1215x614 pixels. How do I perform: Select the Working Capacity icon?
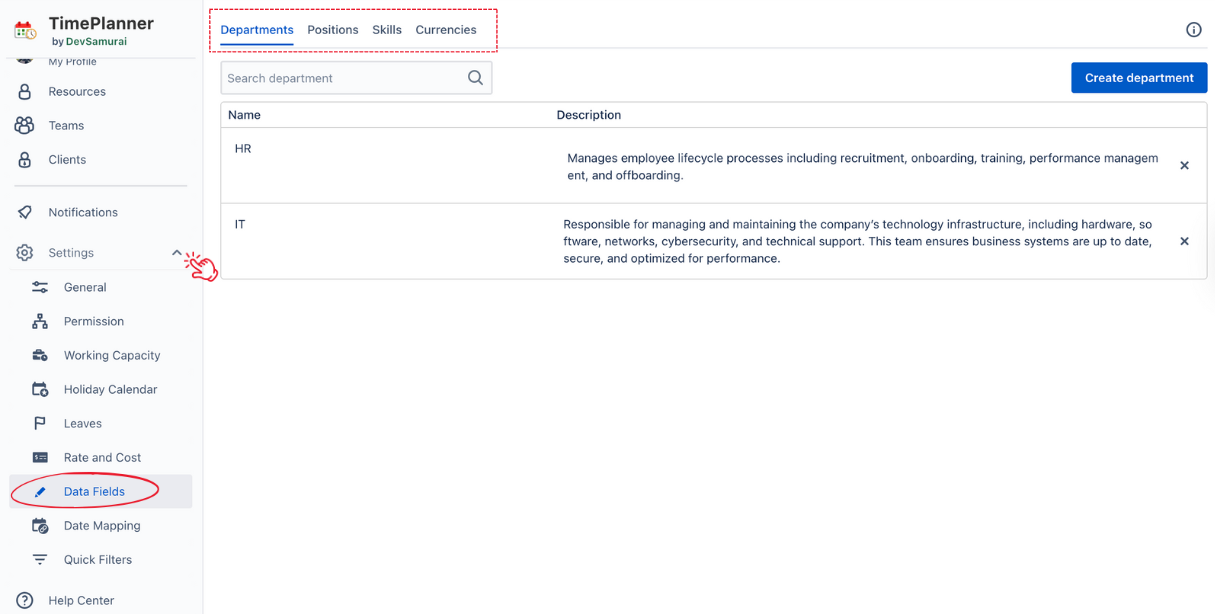tap(40, 355)
